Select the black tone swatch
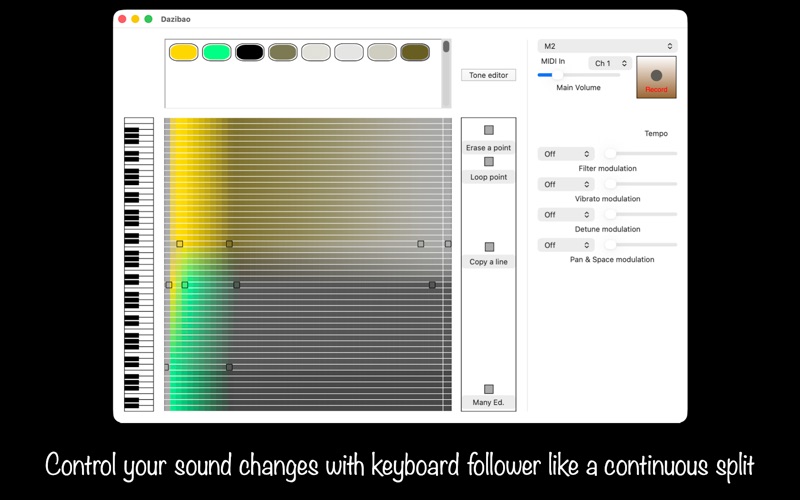The width and height of the screenshot is (800, 500). pyautogui.click(x=250, y=52)
